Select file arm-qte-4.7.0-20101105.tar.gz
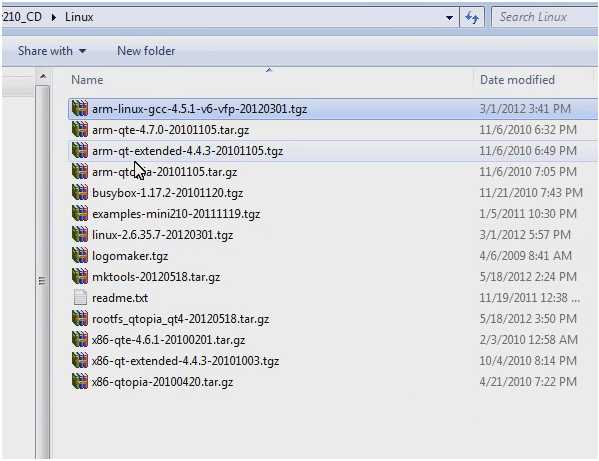 (170, 130)
